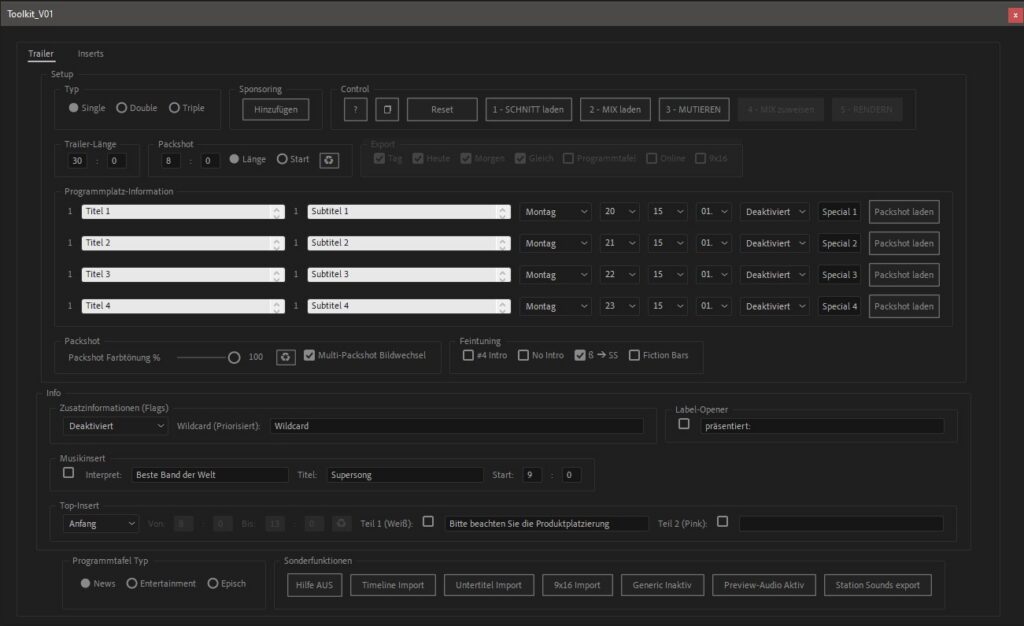
Task: Enable the Label-Opener checkbox
Action: tap(684, 424)
